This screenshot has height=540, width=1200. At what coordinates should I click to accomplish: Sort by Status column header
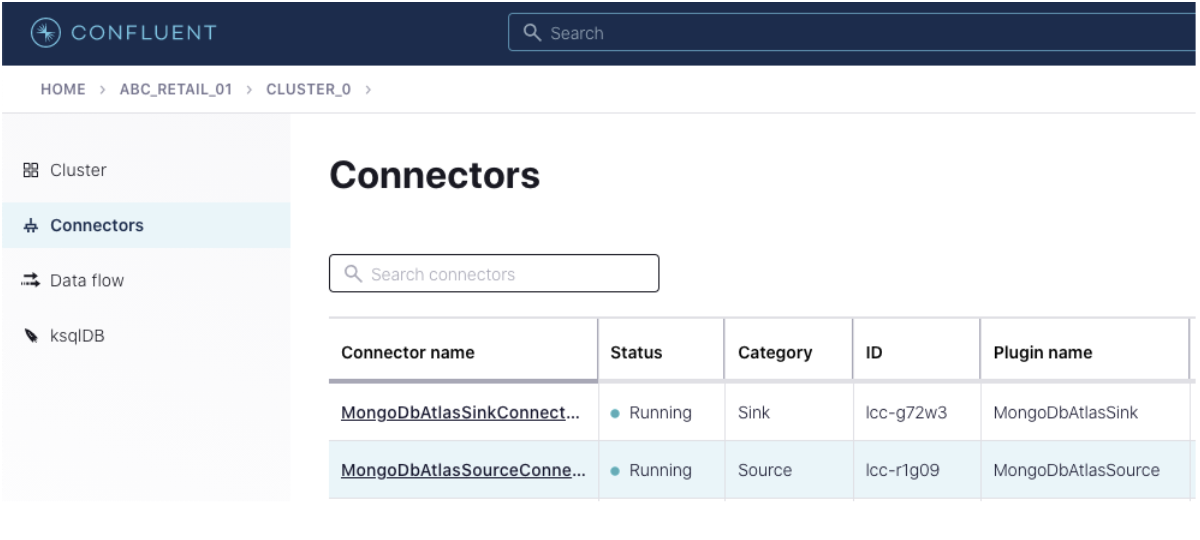click(661, 352)
